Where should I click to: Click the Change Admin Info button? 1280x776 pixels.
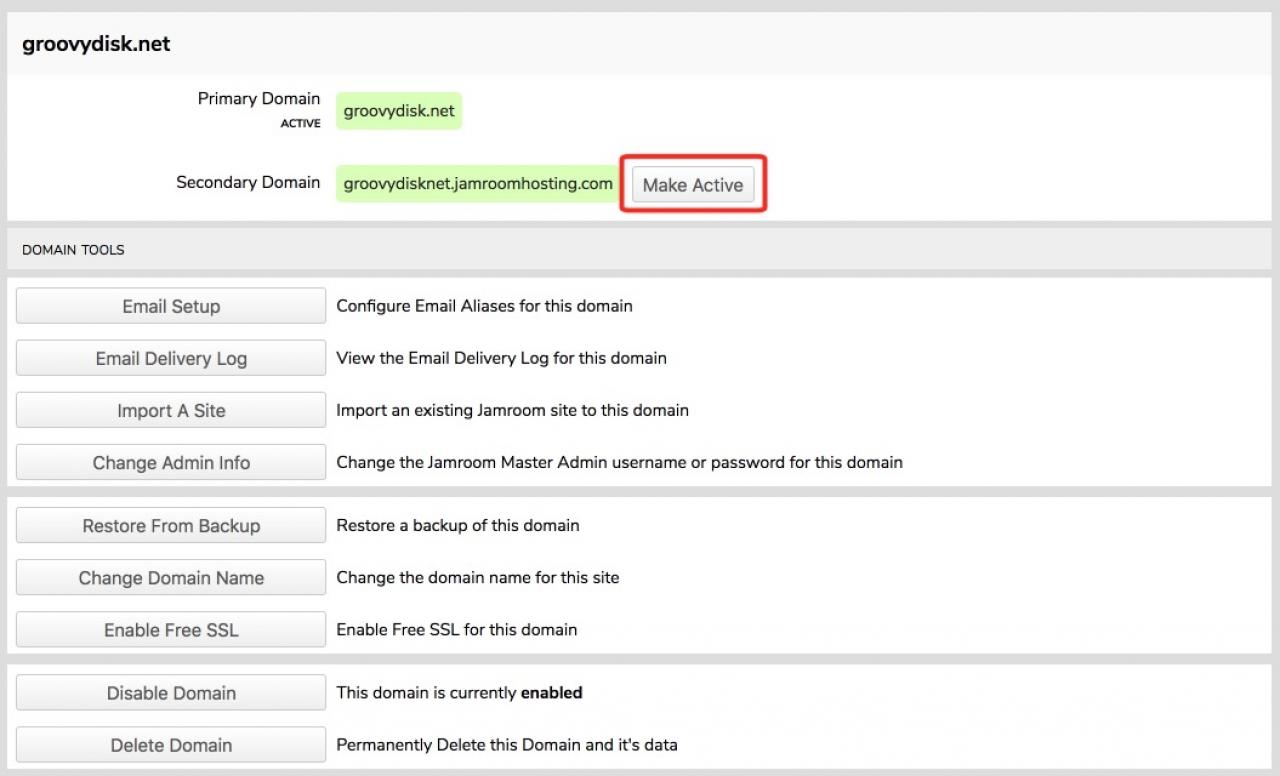point(171,463)
